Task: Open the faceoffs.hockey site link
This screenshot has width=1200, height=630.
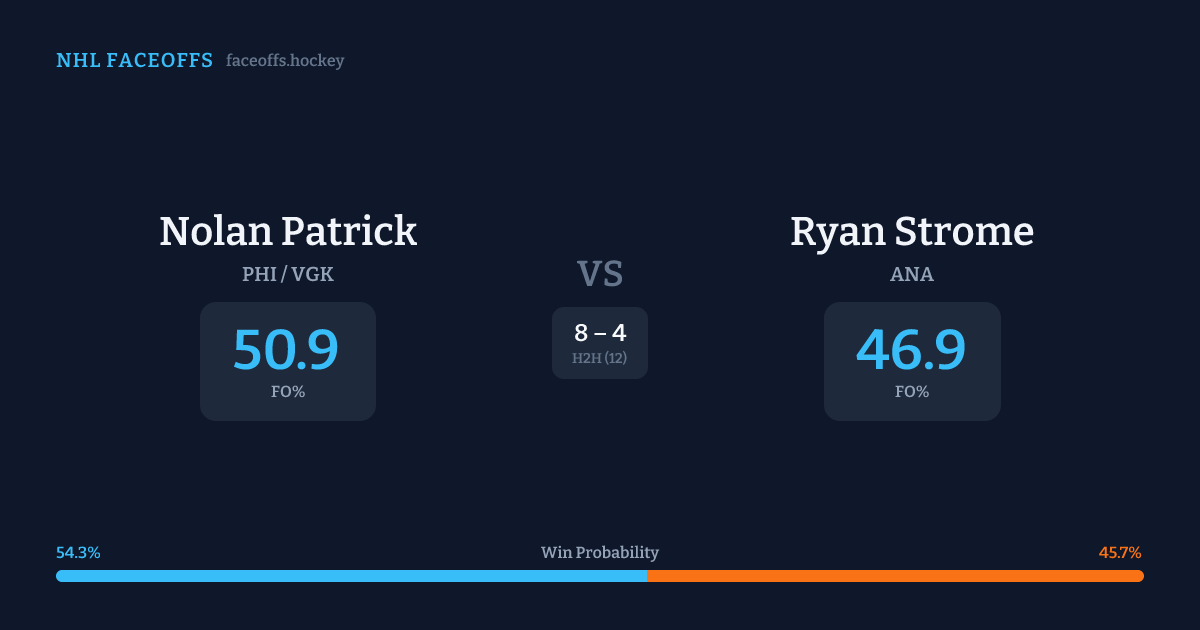Action: tap(285, 61)
